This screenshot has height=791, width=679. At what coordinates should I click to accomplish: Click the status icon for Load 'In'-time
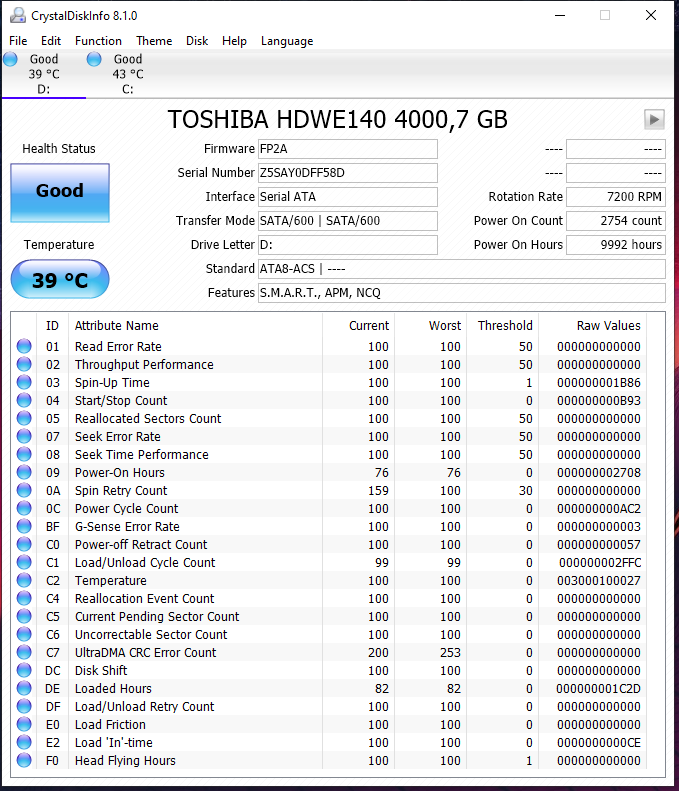coord(24,742)
